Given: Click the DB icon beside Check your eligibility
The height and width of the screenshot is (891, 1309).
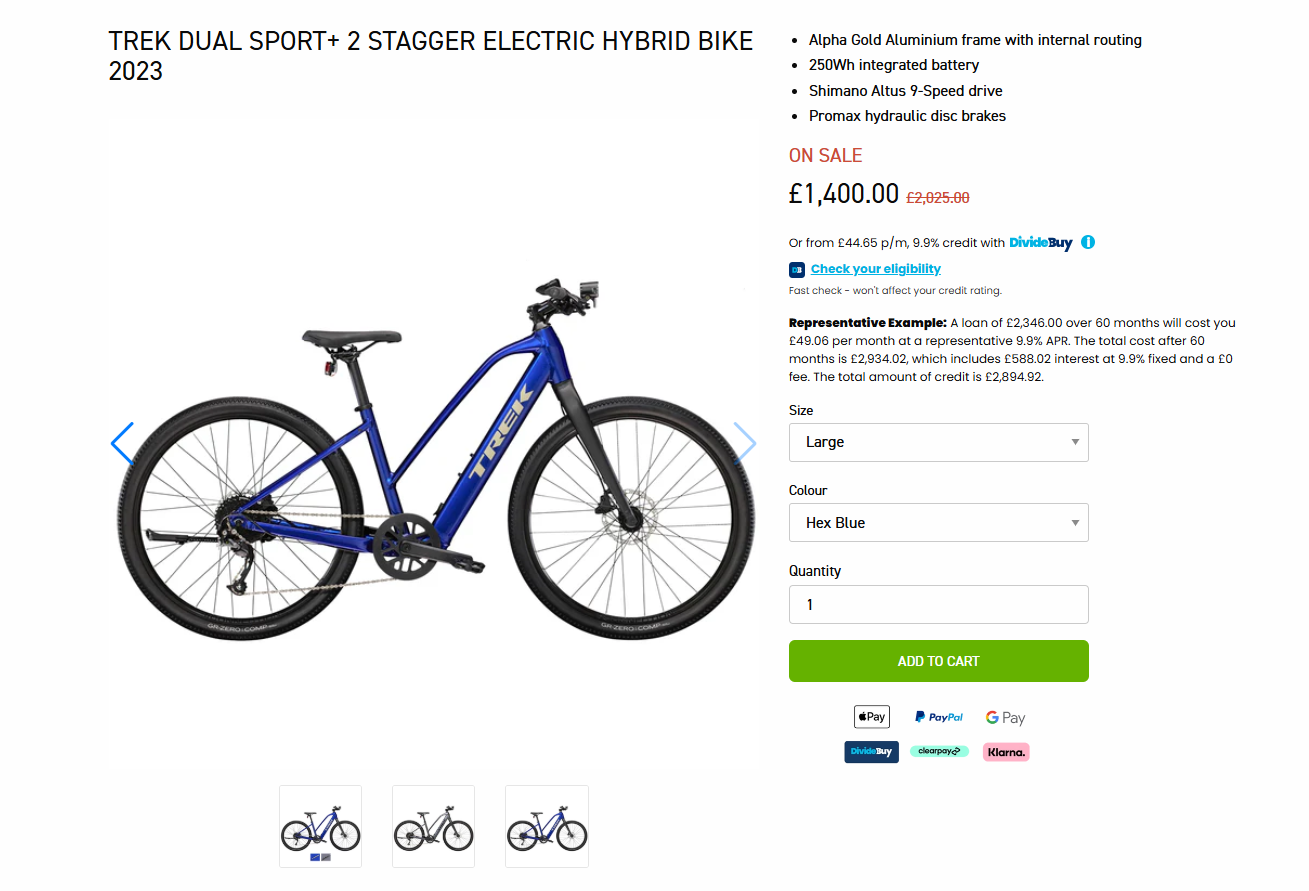Looking at the screenshot, I should 797,269.
